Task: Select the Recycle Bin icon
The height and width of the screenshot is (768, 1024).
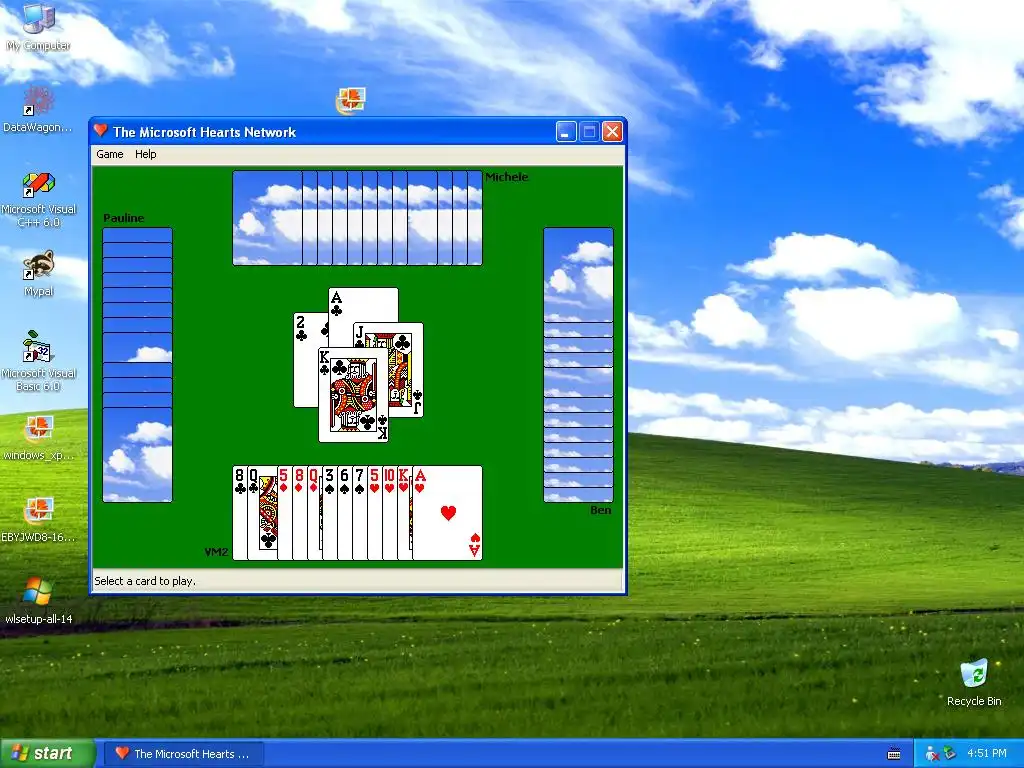Action: [x=974, y=682]
